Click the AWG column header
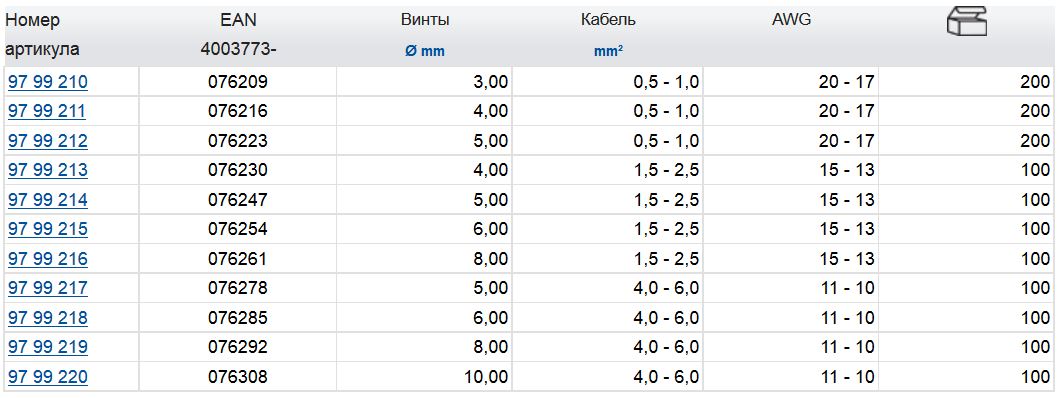Screen dimensions: 1061x398 pyautogui.click(x=791, y=20)
